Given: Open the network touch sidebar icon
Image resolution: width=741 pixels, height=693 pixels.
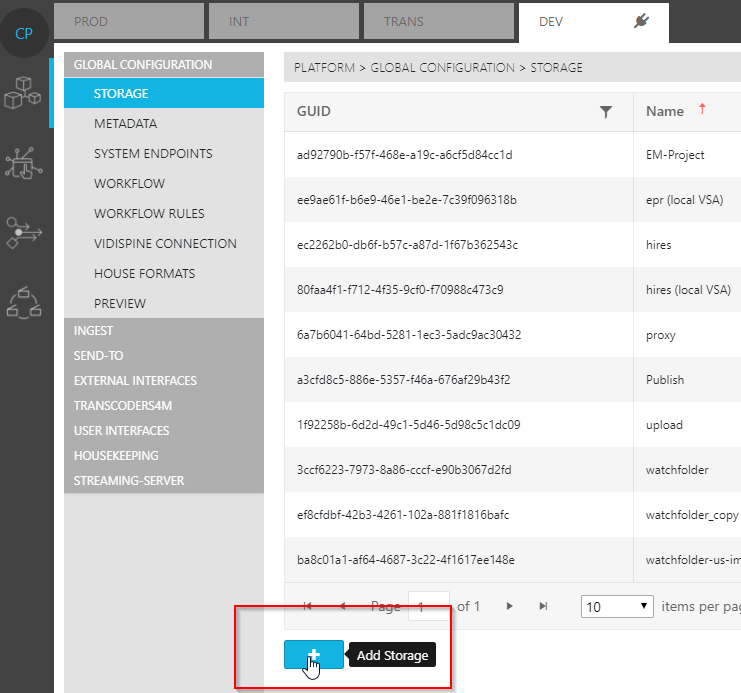Looking at the screenshot, I should point(24,163).
